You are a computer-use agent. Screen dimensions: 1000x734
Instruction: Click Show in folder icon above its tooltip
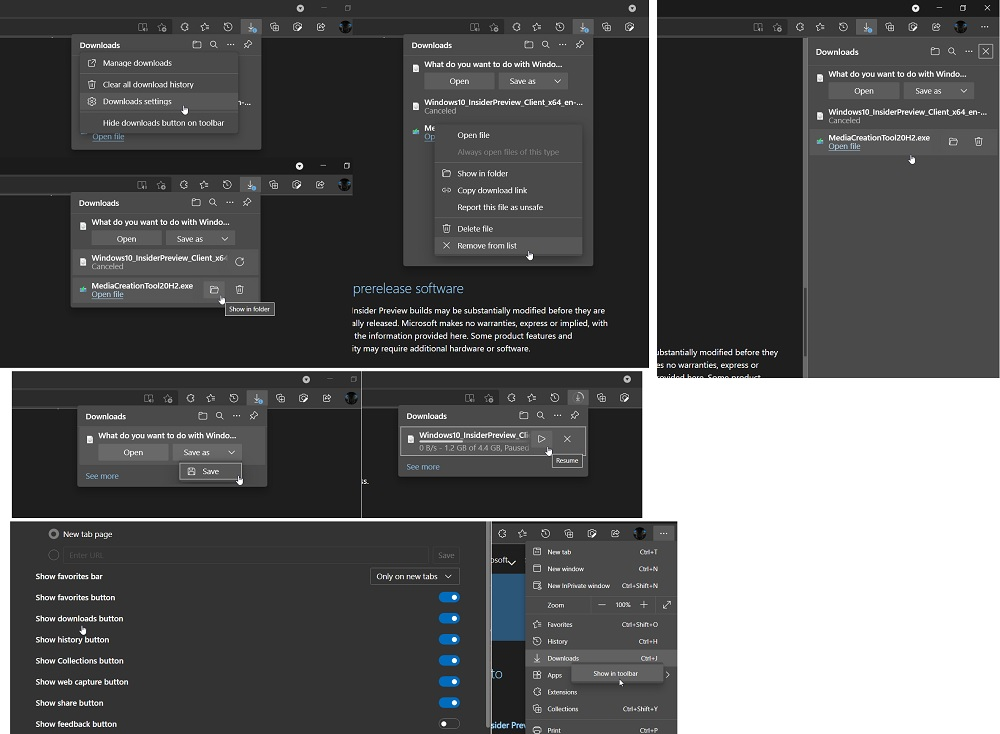[x=214, y=290]
